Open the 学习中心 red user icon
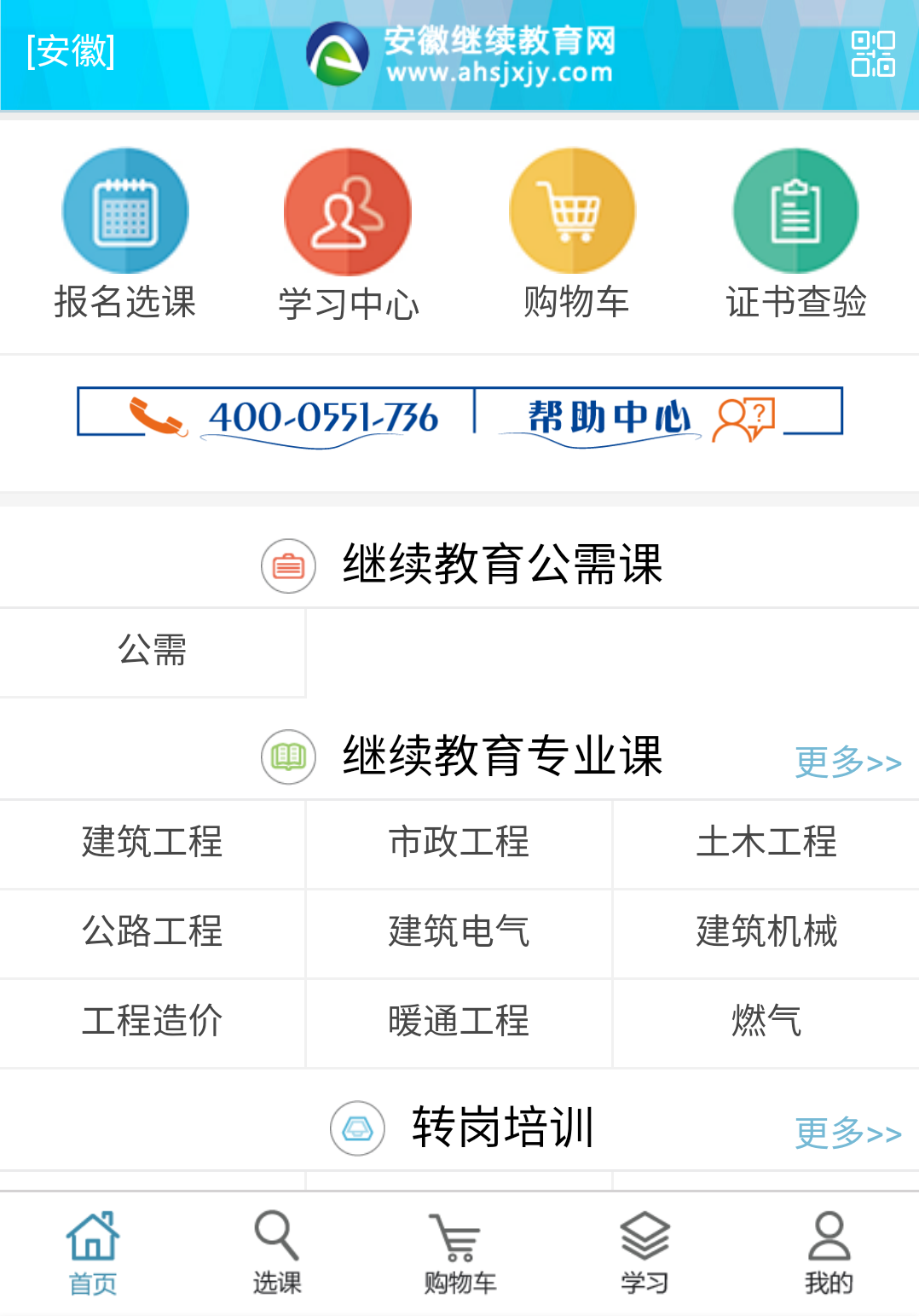This screenshot has width=919, height=1316. click(348, 212)
